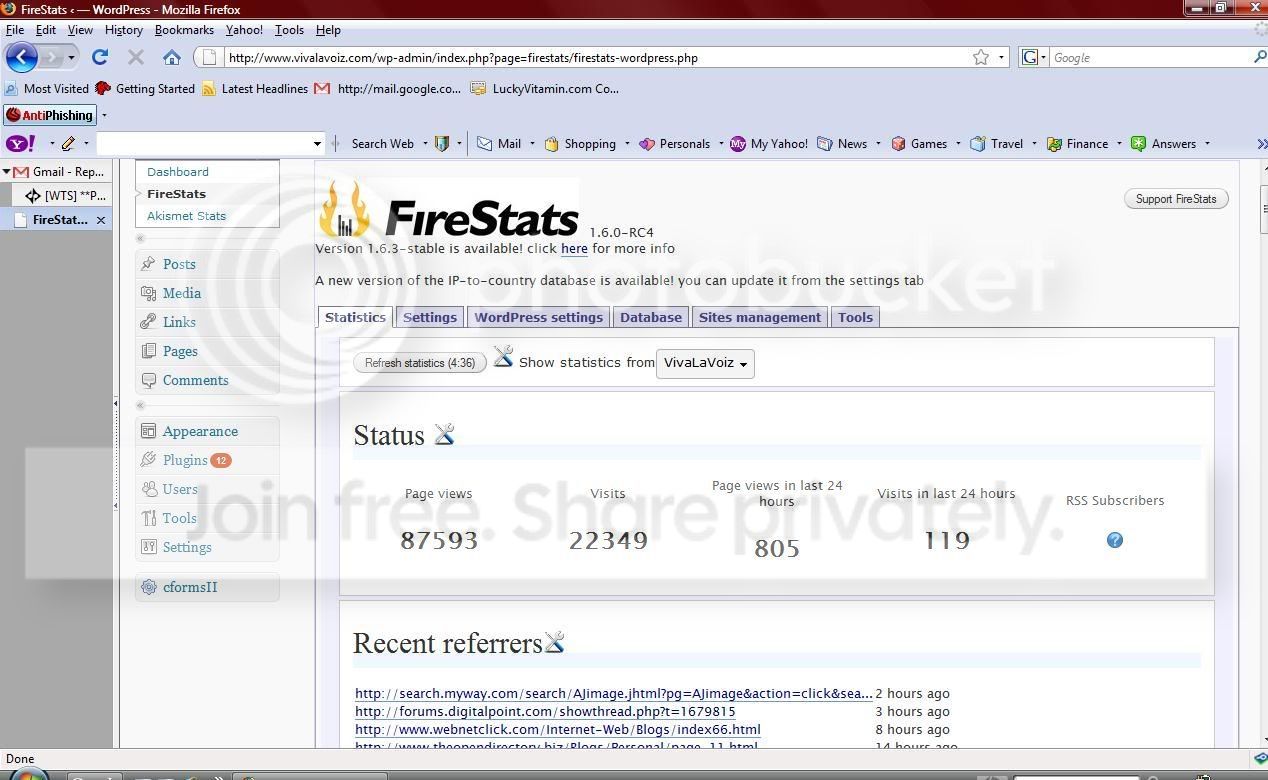Expand the AntiPhishing dropdown arrow
This screenshot has height=780, width=1268.
tap(104, 116)
